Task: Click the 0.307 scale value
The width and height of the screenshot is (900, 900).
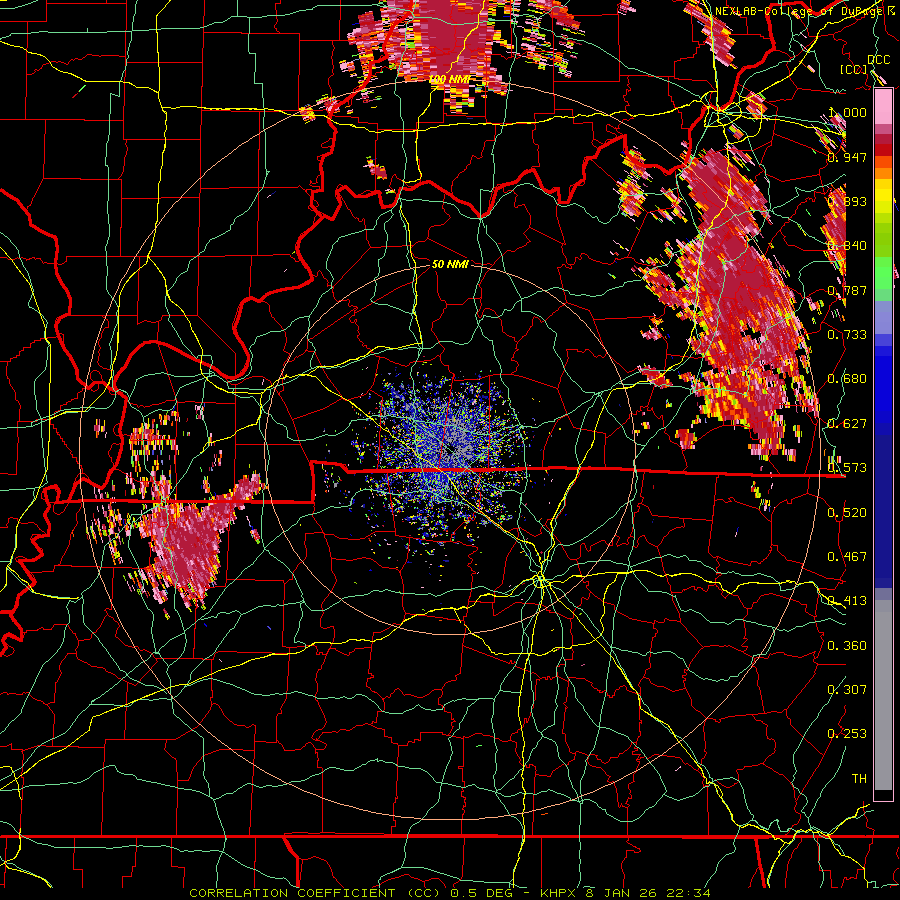Action: [847, 690]
